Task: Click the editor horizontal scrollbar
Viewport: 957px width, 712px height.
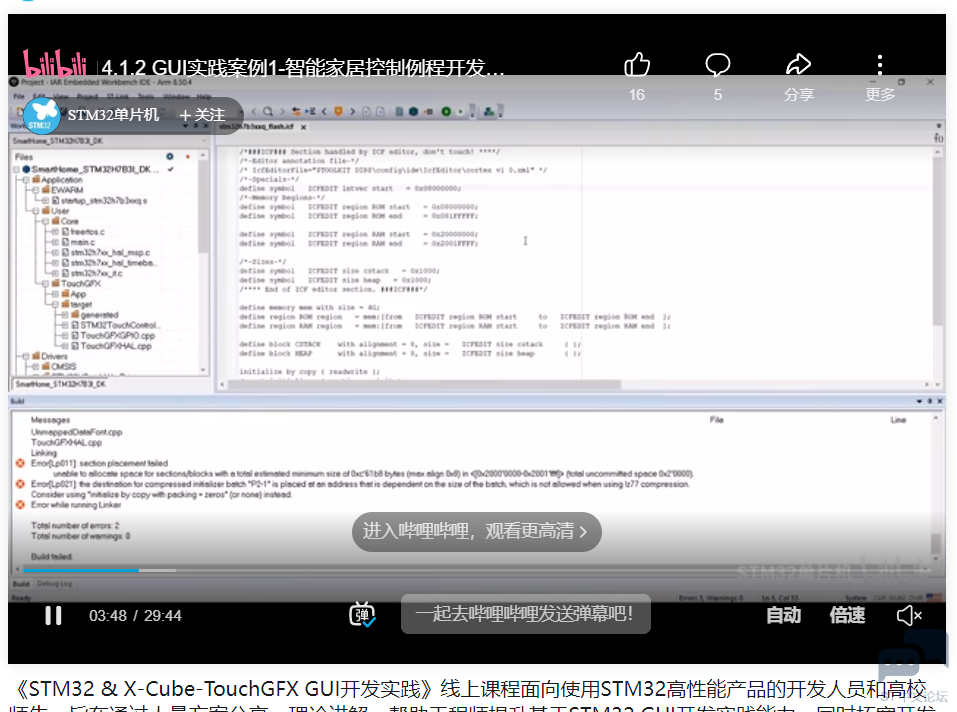Action: point(424,385)
